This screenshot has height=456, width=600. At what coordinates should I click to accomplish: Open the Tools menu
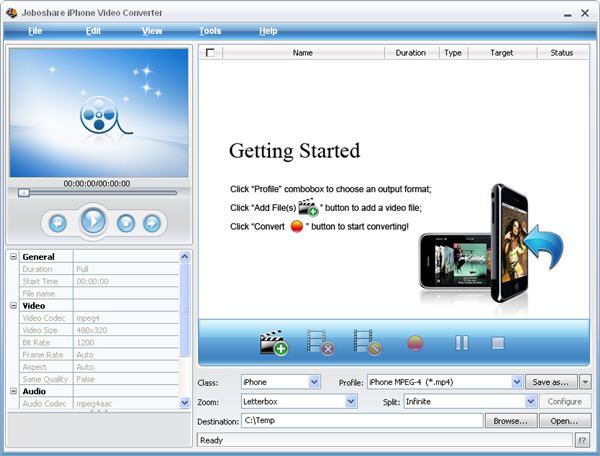[210, 31]
